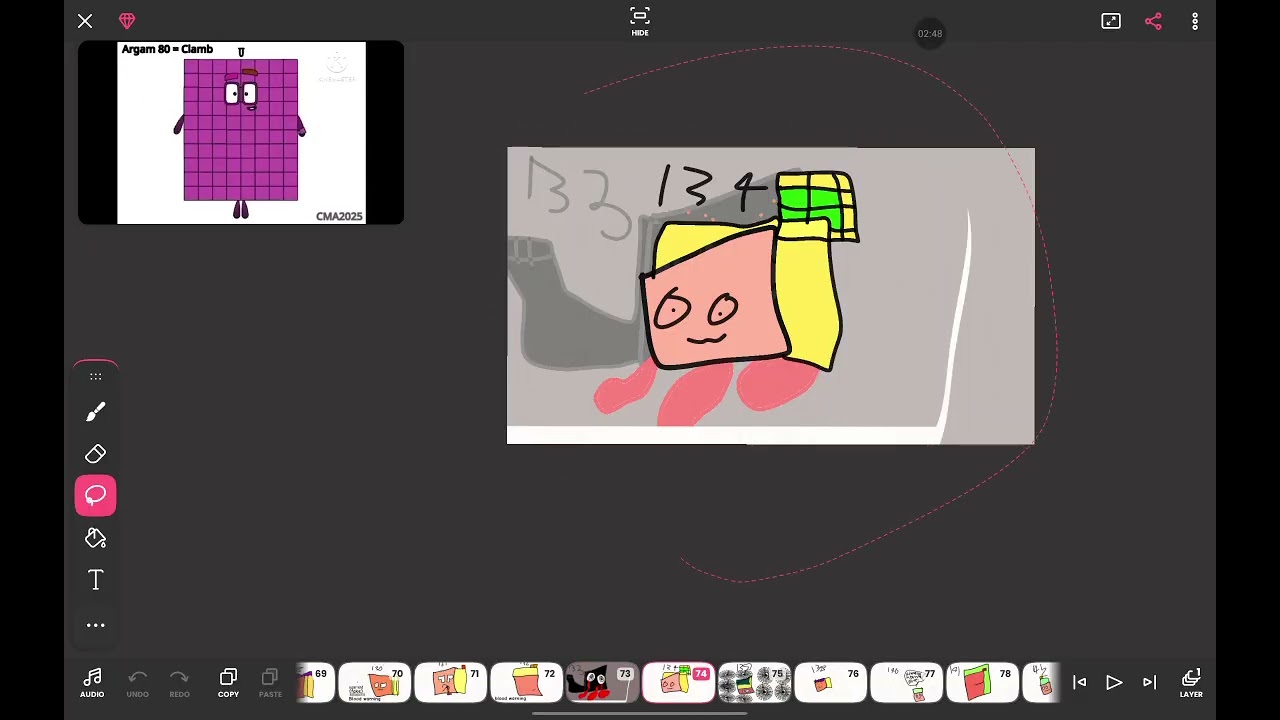This screenshot has width=1280, height=720.
Task: Select the Eraser tool
Action: [x=96, y=454]
